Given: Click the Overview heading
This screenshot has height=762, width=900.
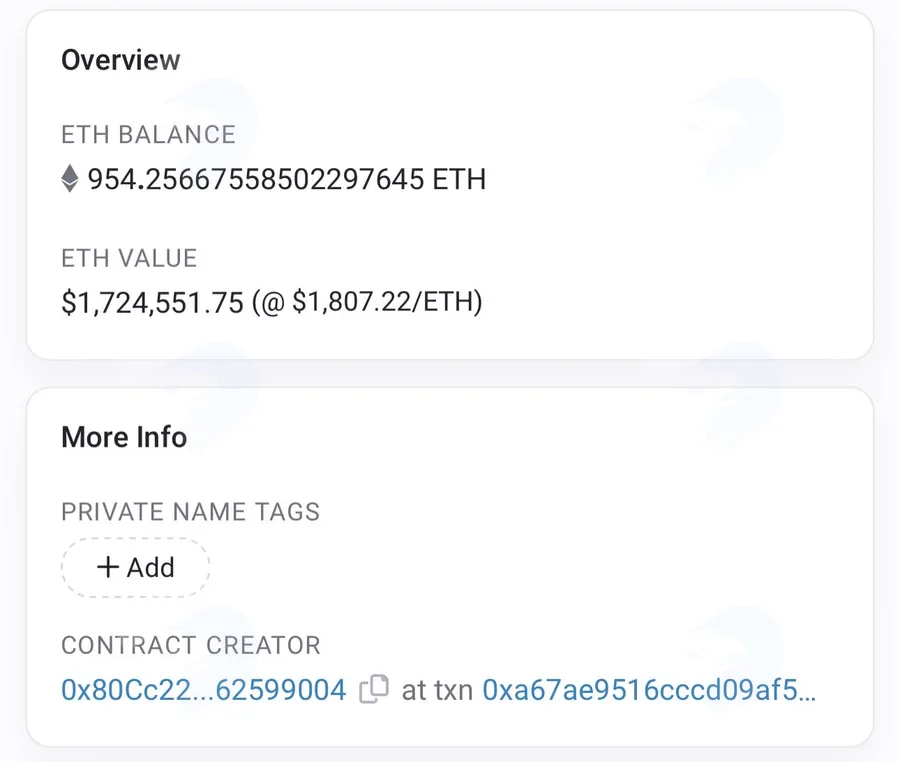Looking at the screenshot, I should point(121,60).
